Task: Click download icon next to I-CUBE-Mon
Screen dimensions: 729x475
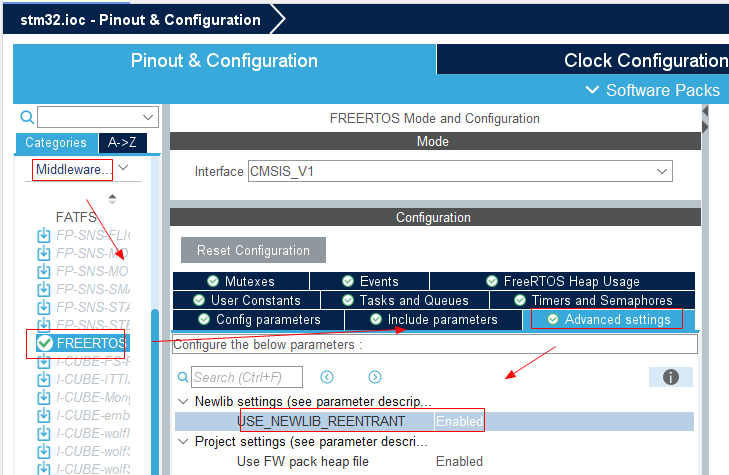Action: (x=44, y=398)
